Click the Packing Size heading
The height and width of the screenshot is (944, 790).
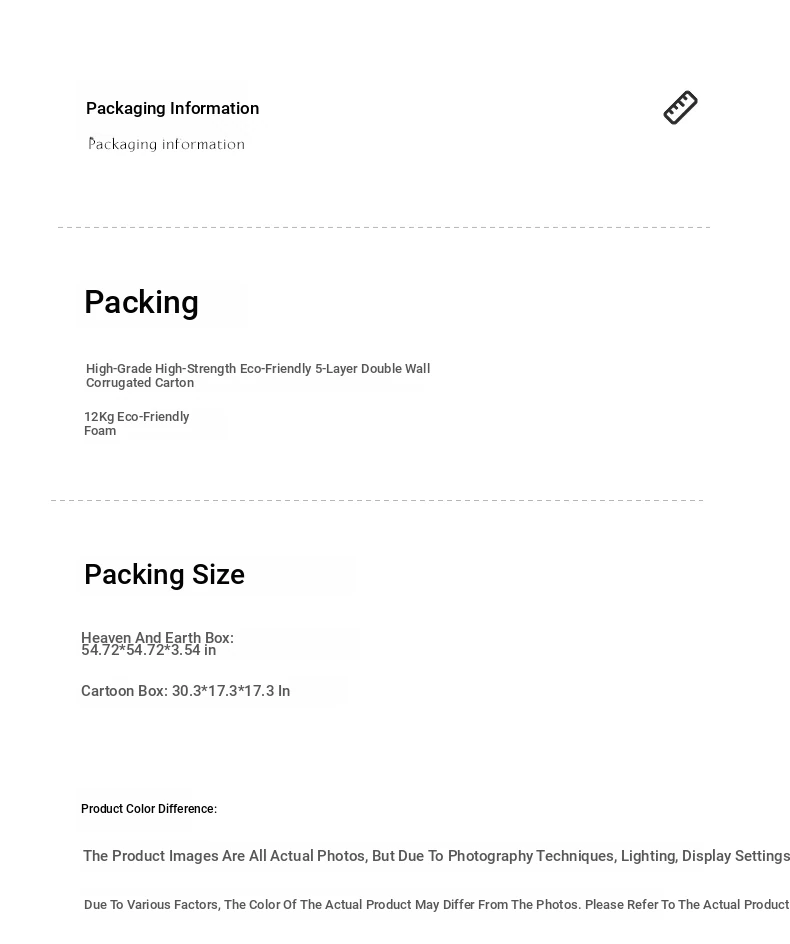point(164,574)
